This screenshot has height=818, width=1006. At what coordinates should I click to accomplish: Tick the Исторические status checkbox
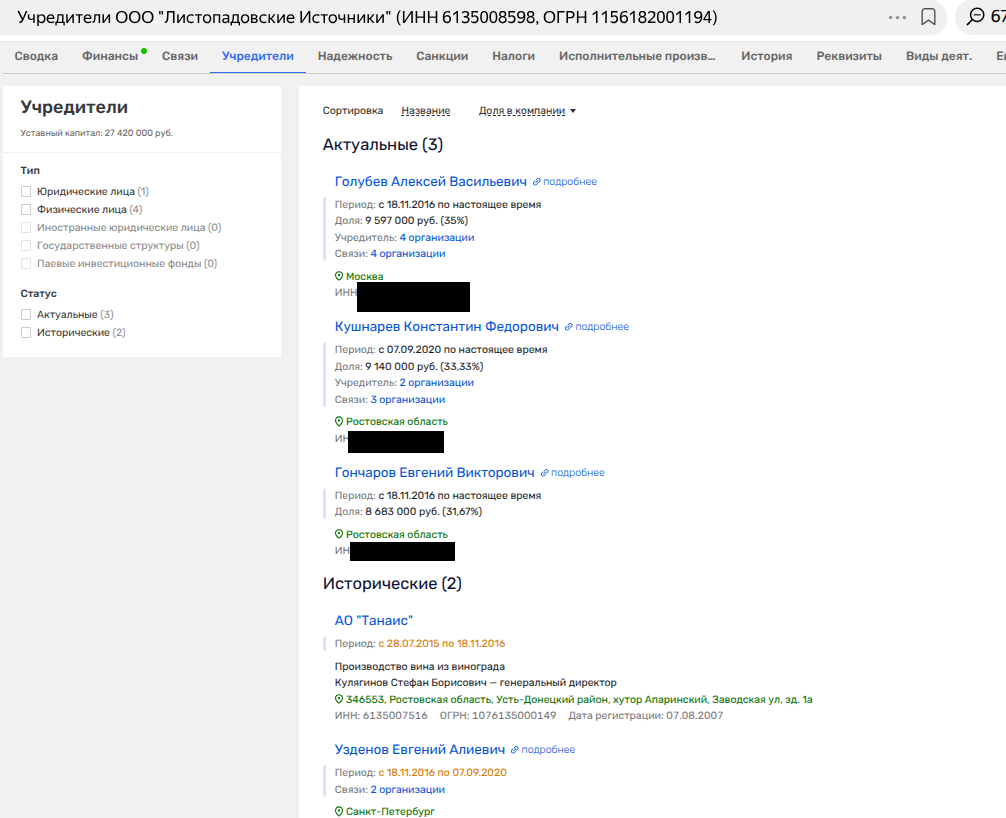(x=26, y=332)
